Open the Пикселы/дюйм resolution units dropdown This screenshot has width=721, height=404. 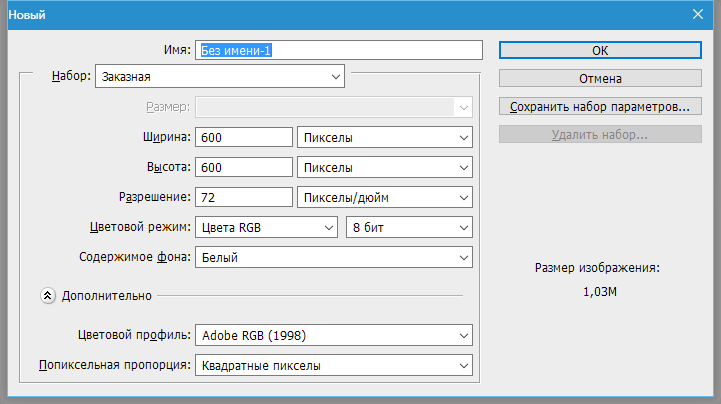[385, 197]
